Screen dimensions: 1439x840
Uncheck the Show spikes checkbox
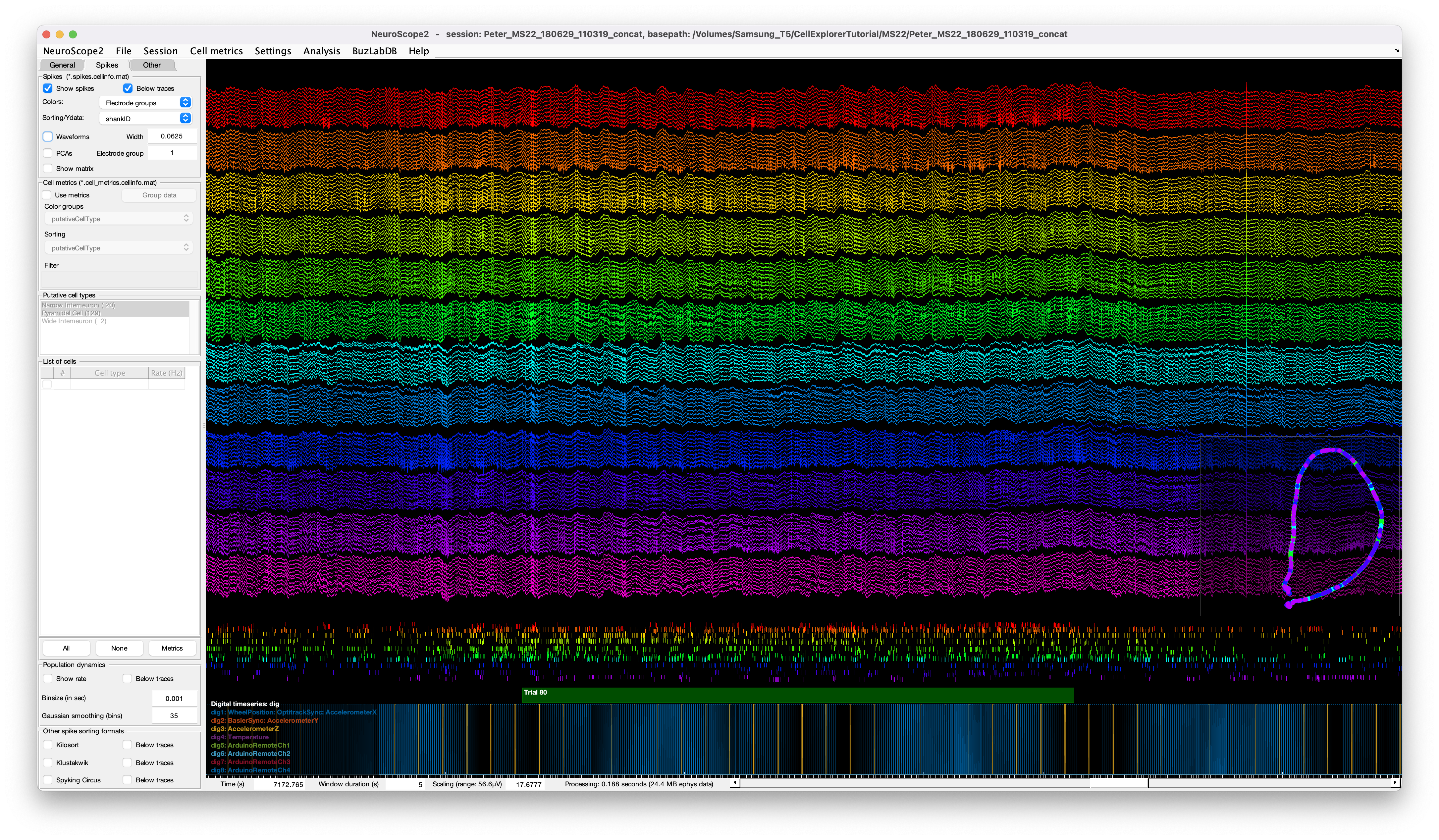click(48, 88)
